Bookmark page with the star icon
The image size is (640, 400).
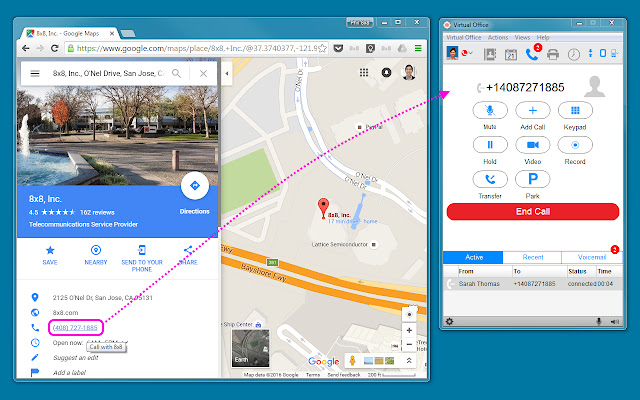(322, 48)
